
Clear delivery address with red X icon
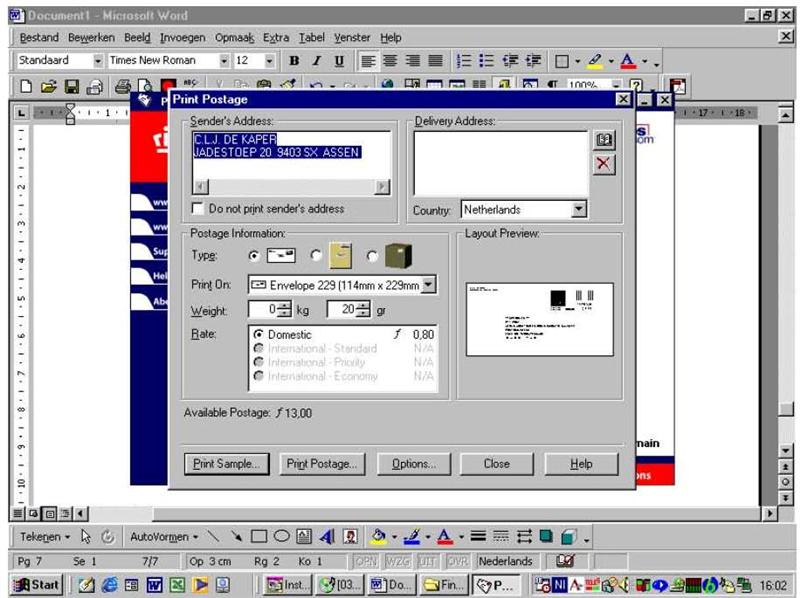tap(604, 164)
